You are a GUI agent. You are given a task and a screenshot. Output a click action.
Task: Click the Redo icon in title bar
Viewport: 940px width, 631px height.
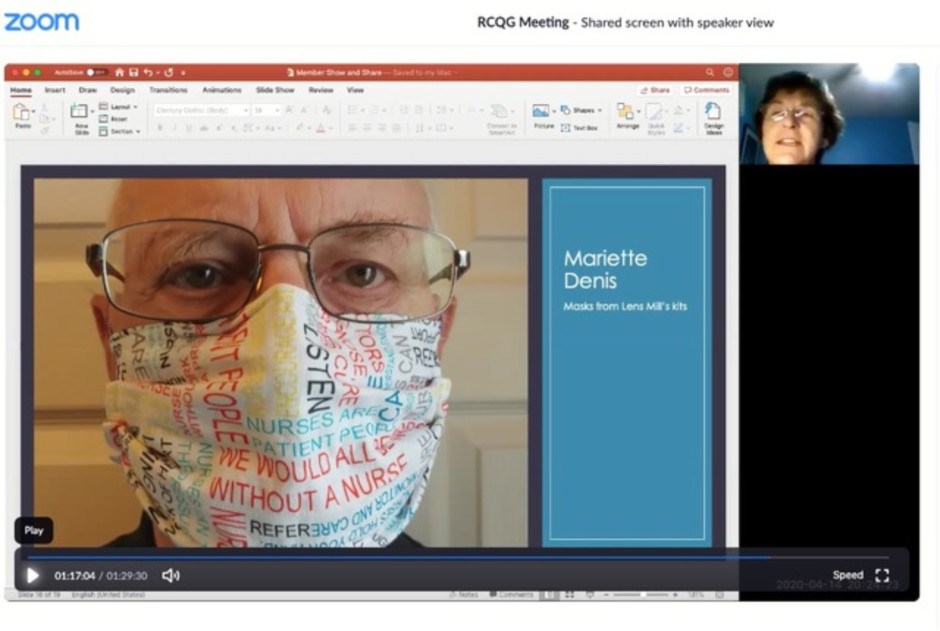tap(169, 73)
